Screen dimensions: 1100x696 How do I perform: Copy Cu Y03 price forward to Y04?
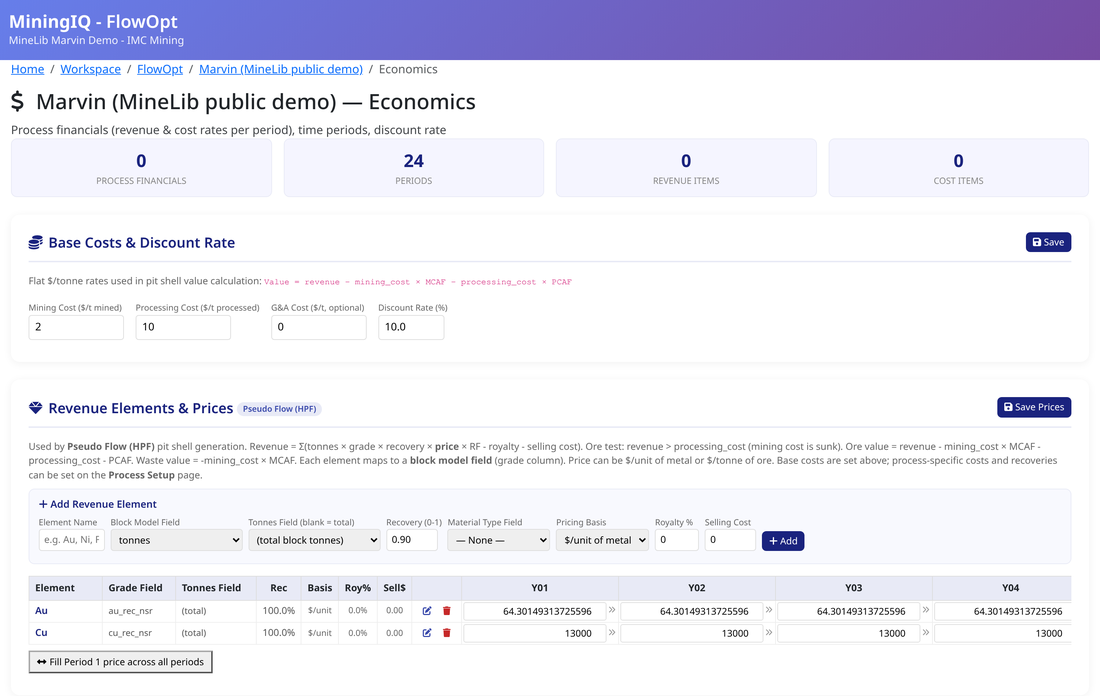pos(926,632)
